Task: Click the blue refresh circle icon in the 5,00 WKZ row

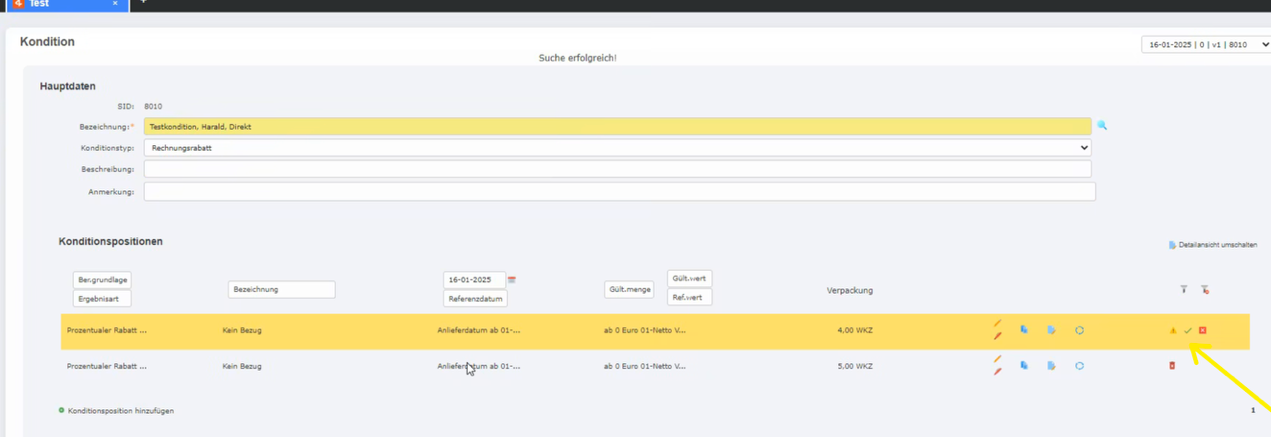Action: 1079,366
